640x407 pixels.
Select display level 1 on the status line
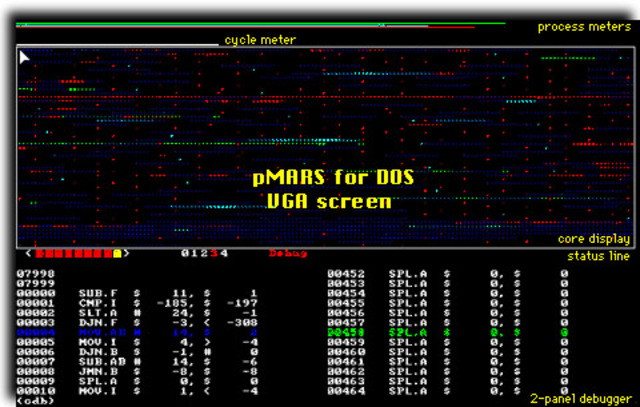194,254
